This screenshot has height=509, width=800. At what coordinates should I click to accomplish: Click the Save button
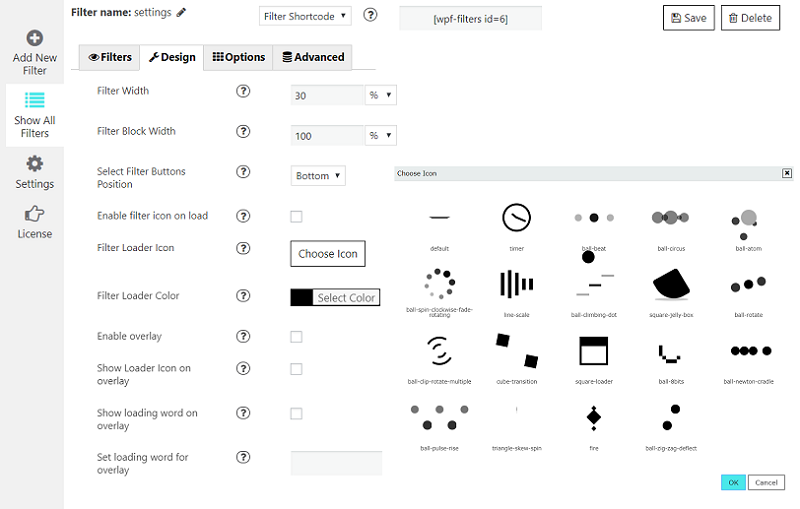click(689, 18)
